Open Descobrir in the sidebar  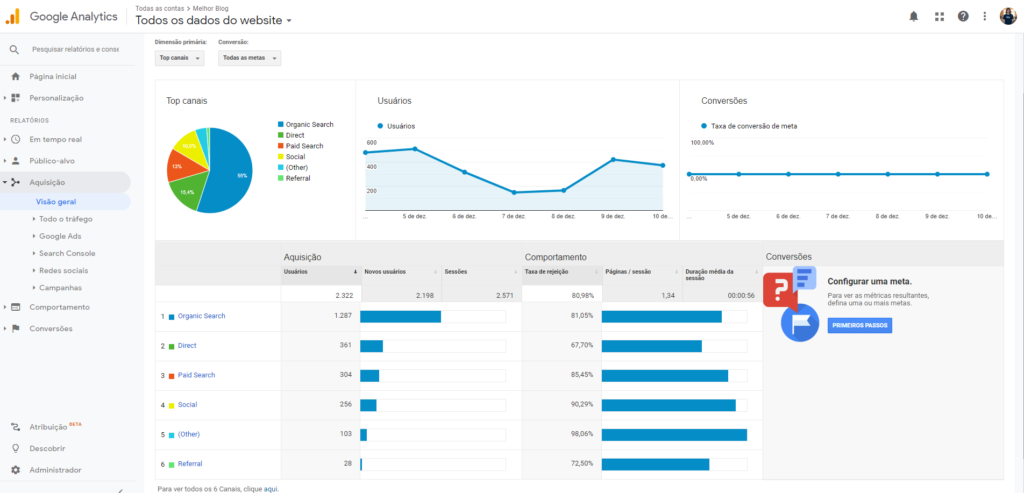coord(47,449)
